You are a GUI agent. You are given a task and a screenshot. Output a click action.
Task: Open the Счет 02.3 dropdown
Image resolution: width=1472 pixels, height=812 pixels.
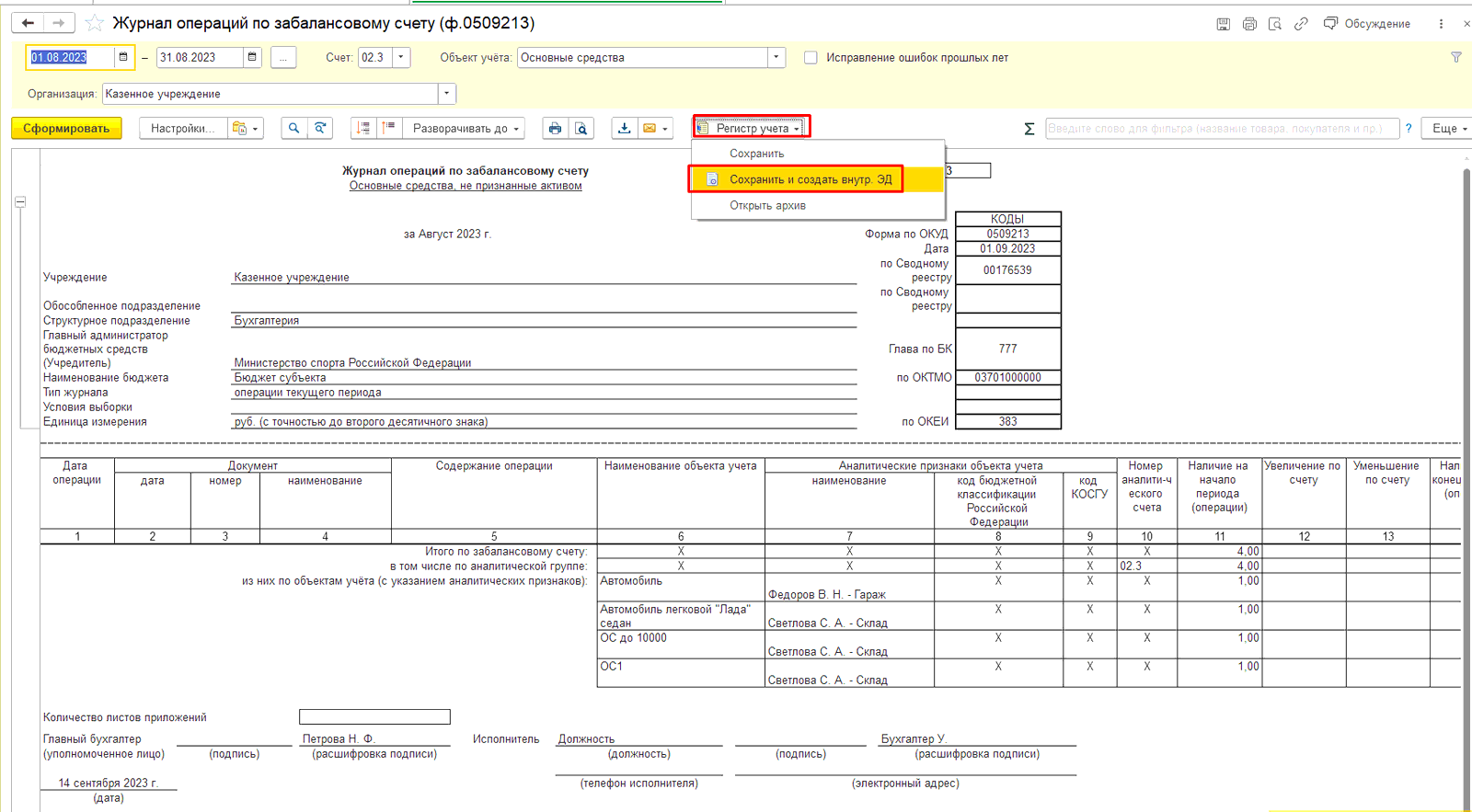[x=401, y=57]
